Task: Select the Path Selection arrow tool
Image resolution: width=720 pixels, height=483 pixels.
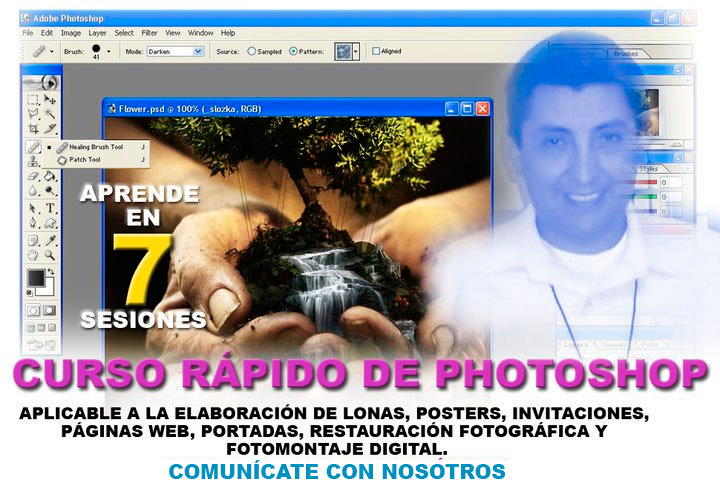Action: pyautogui.click(x=33, y=208)
